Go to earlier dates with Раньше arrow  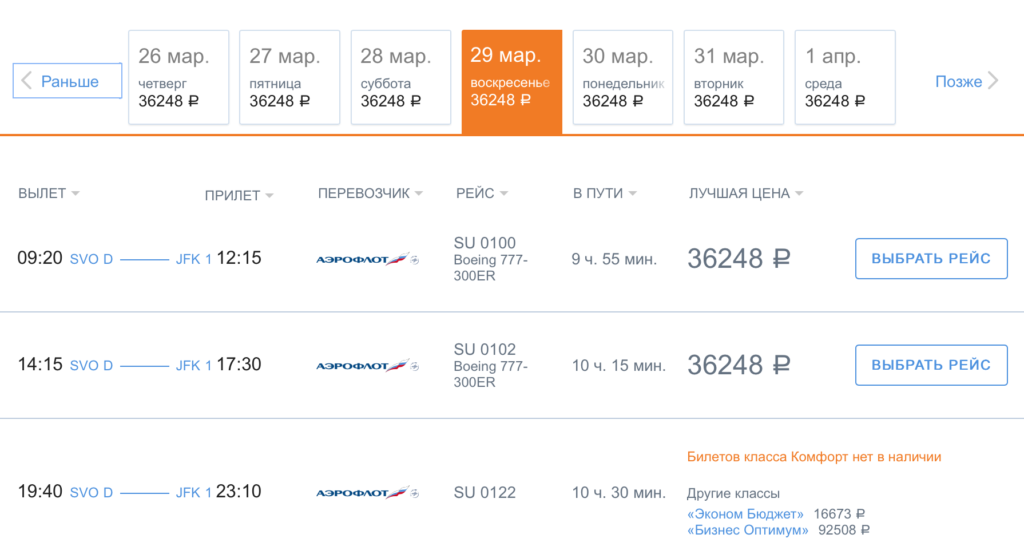[x=67, y=81]
